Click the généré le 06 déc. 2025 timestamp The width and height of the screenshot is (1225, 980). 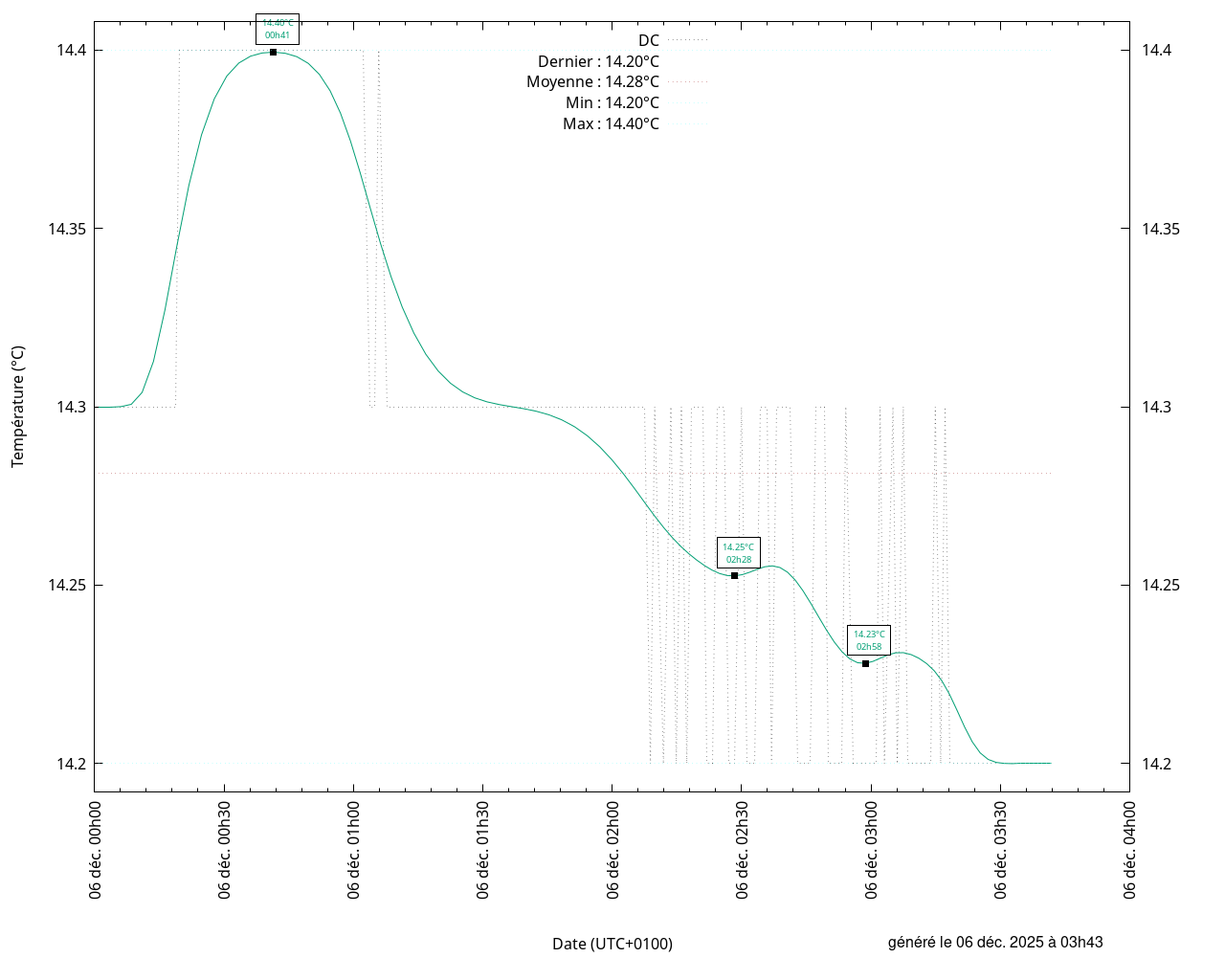click(995, 942)
